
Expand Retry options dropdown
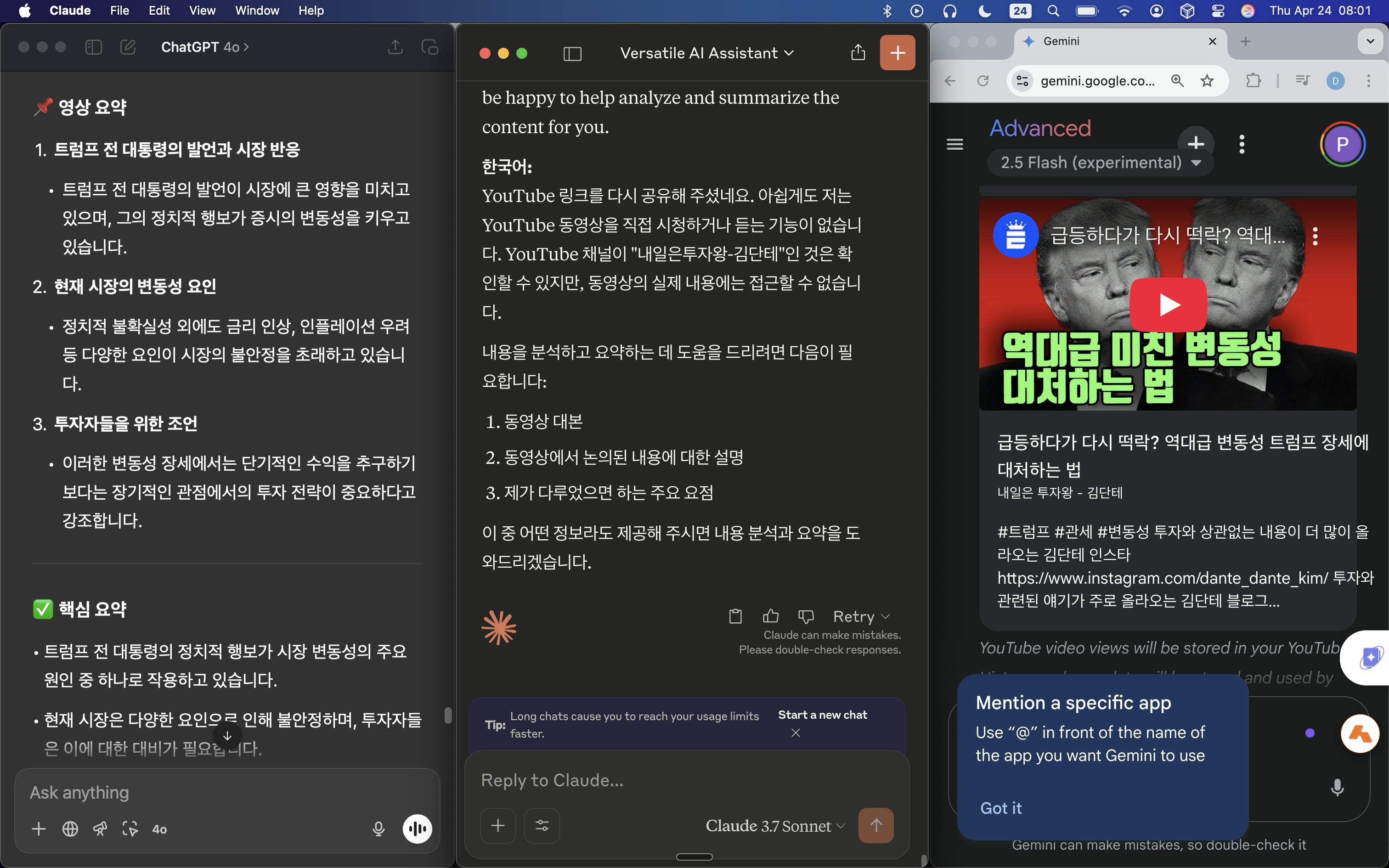coord(861,616)
